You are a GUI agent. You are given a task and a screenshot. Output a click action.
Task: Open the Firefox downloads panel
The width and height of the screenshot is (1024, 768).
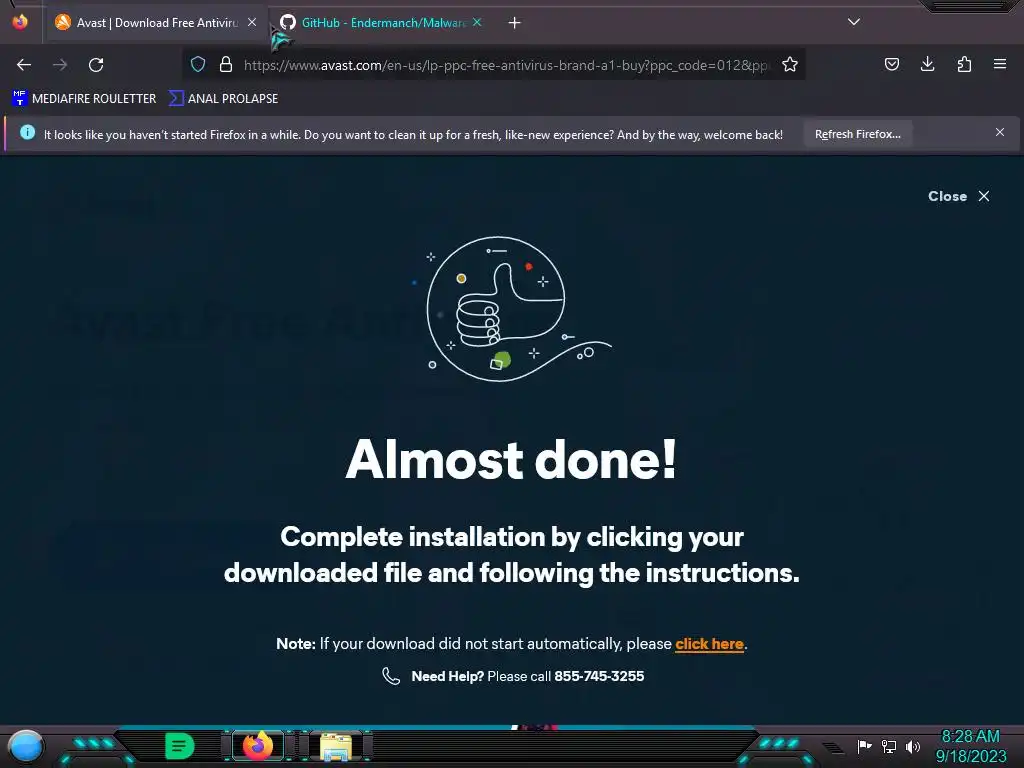pyautogui.click(x=927, y=64)
